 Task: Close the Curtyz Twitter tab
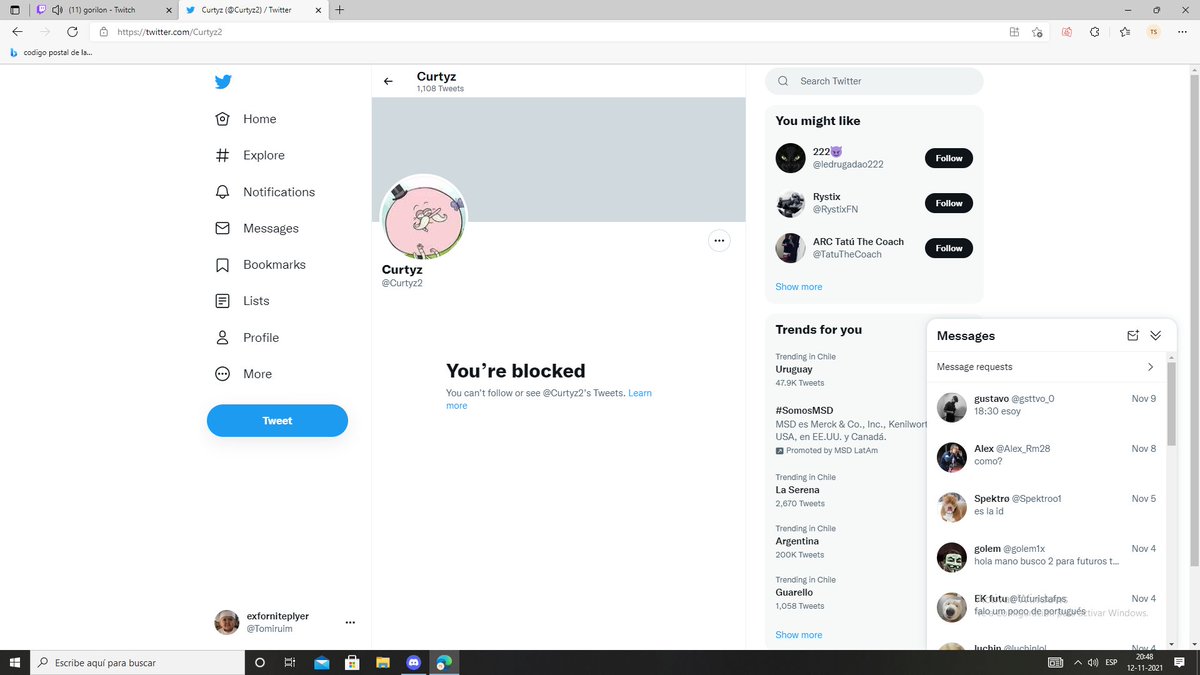pos(320,10)
